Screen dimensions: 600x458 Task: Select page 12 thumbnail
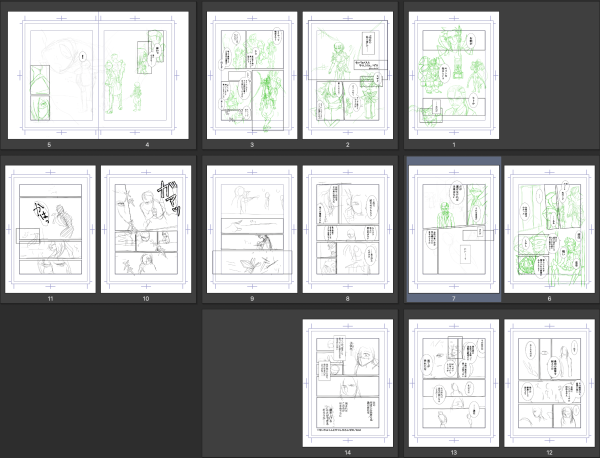click(549, 383)
